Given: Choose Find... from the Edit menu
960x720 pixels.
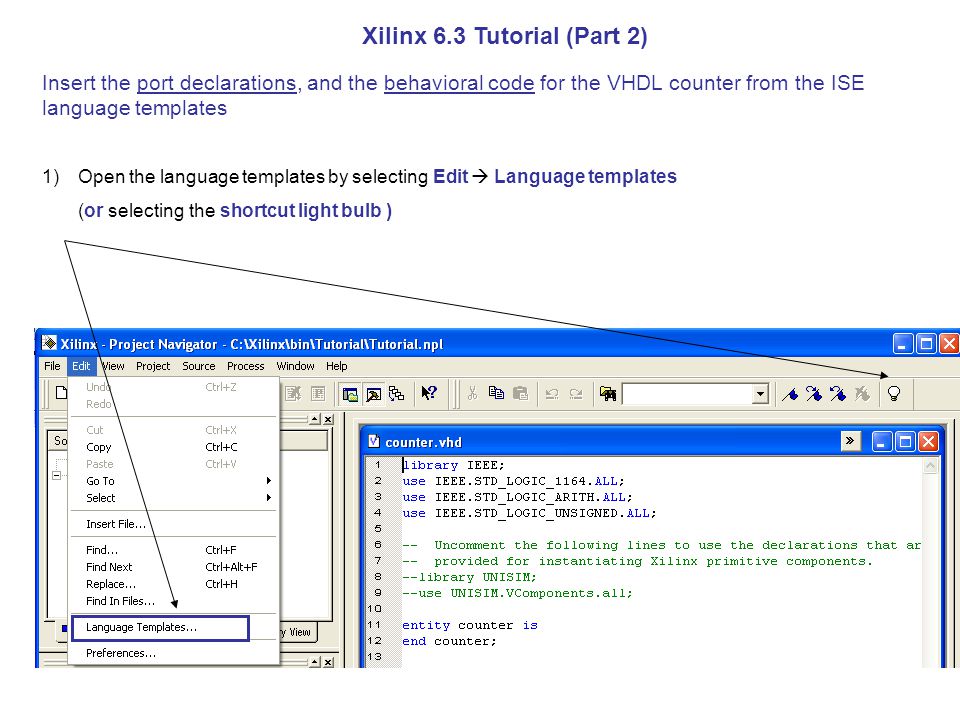Looking at the screenshot, I should click(x=174, y=550).
